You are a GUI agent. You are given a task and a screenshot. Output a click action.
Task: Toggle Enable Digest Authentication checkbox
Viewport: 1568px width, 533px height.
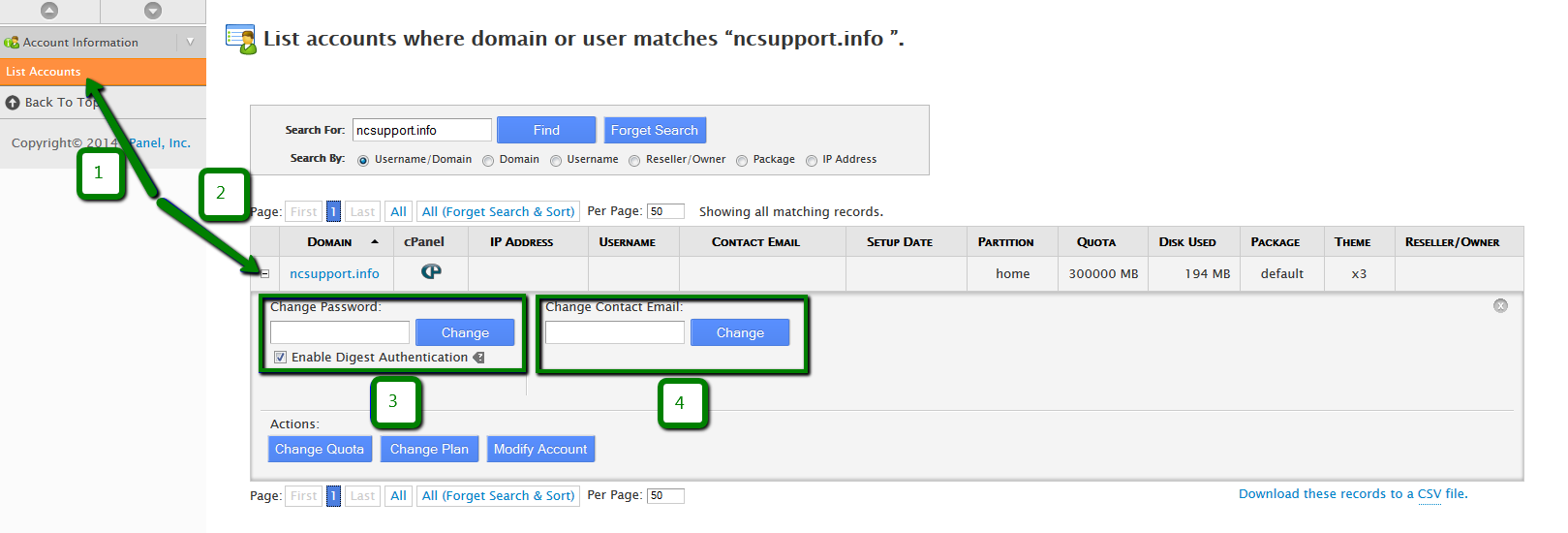280,358
